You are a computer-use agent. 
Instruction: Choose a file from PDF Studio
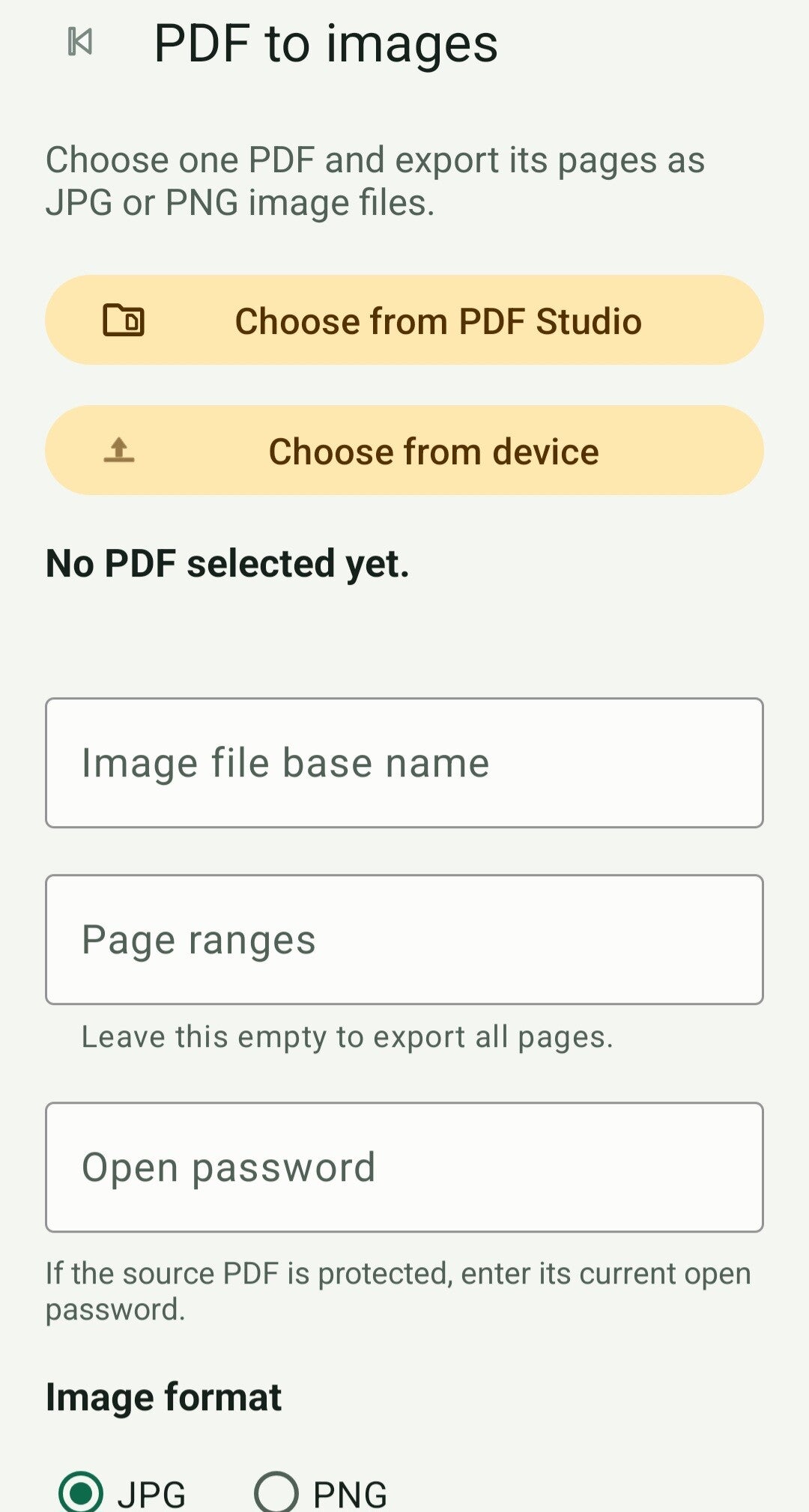[404, 320]
